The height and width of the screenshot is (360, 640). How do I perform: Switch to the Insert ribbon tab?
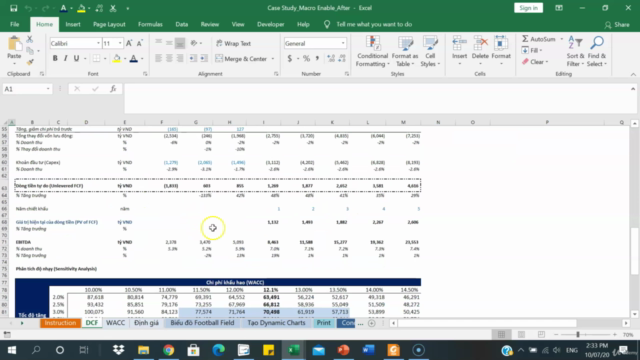click(x=73, y=24)
